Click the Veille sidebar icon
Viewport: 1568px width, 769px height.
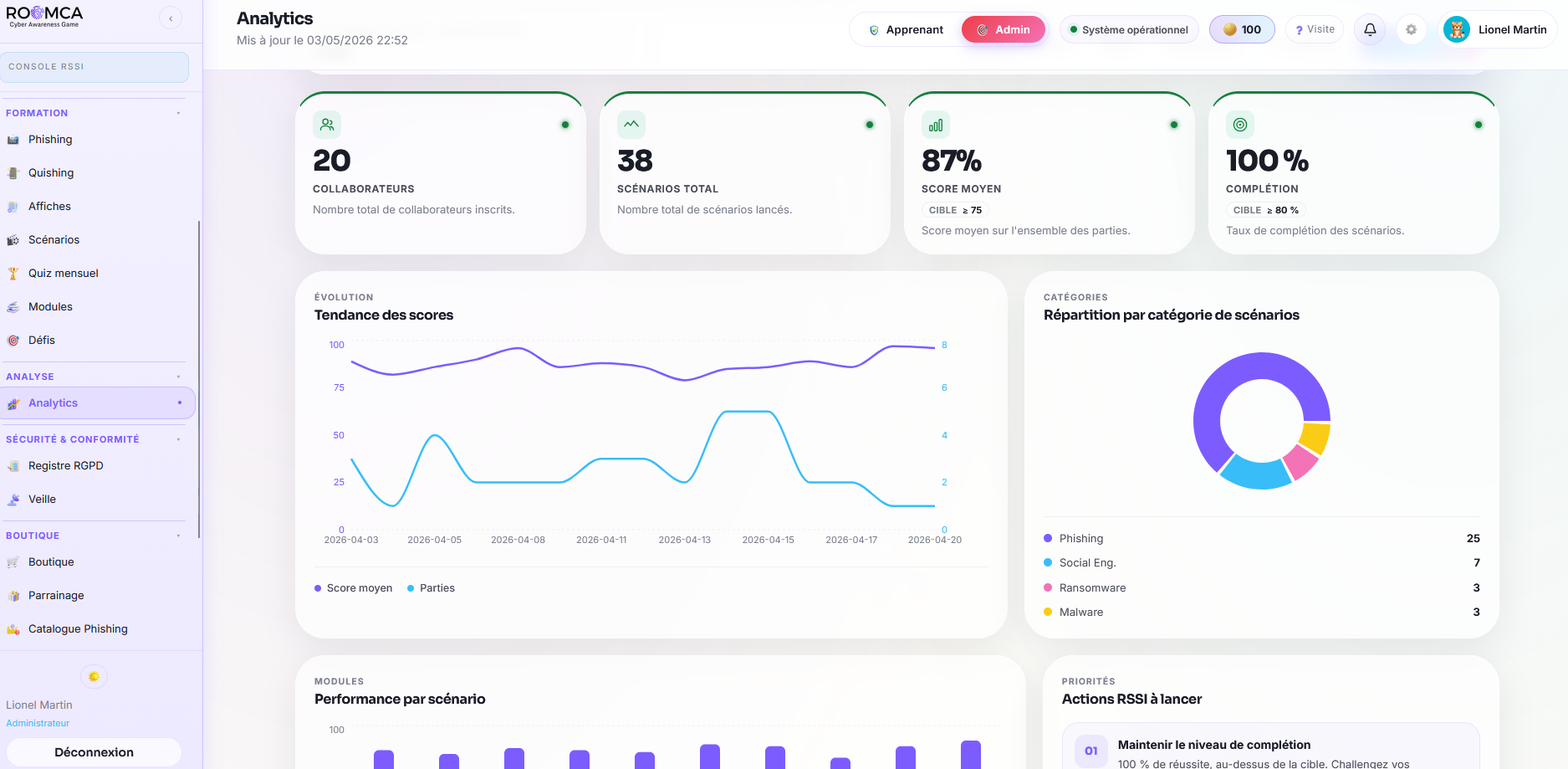pyautogui.click(x=13, y=500)
